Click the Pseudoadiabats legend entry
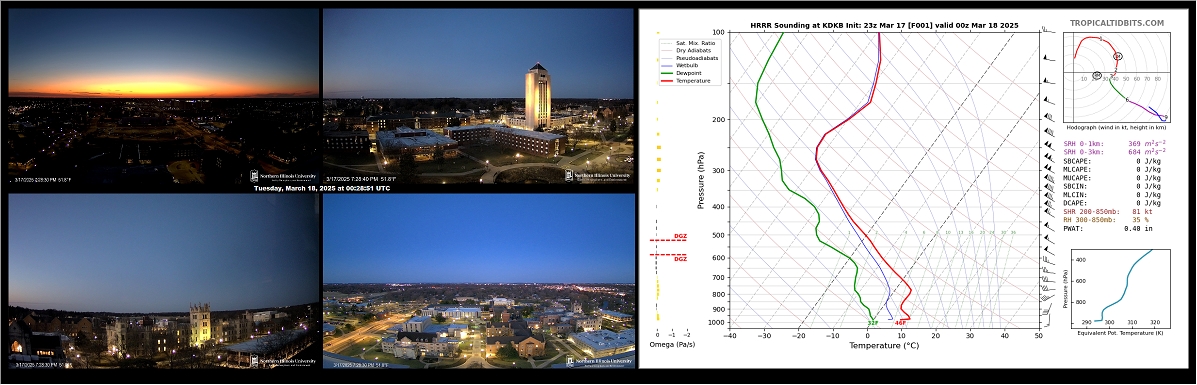 coord(696,59)
